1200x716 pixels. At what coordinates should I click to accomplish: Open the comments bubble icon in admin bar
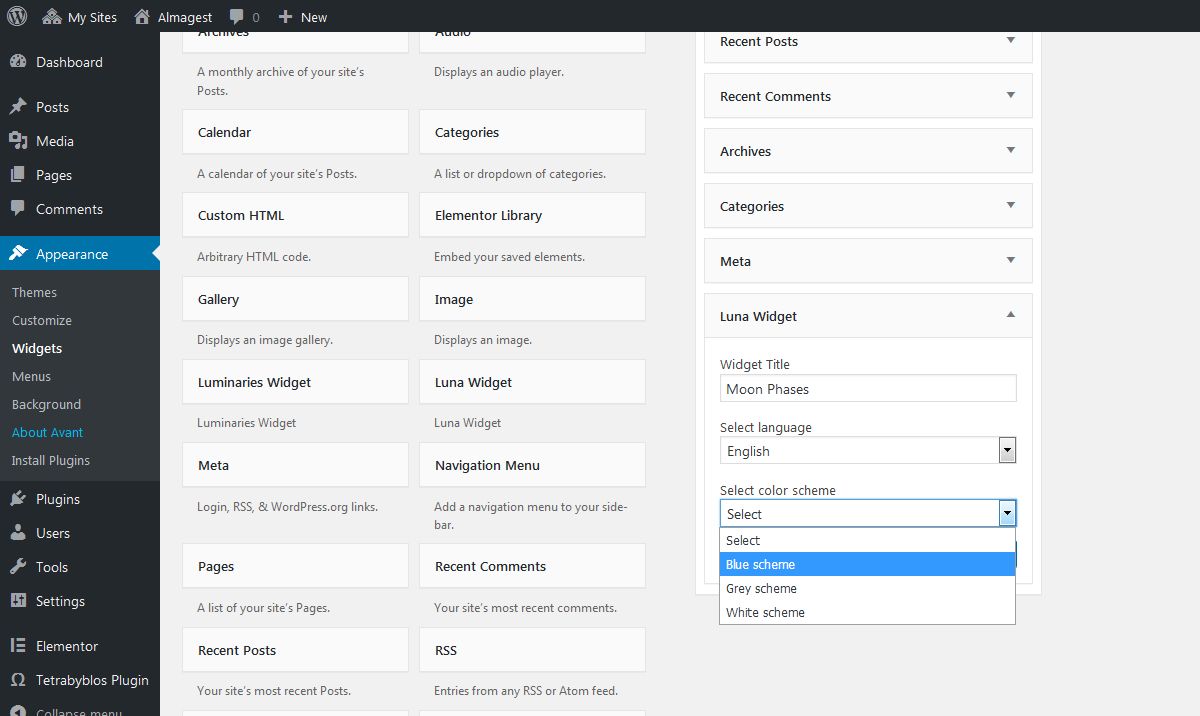tap(237, 17)
